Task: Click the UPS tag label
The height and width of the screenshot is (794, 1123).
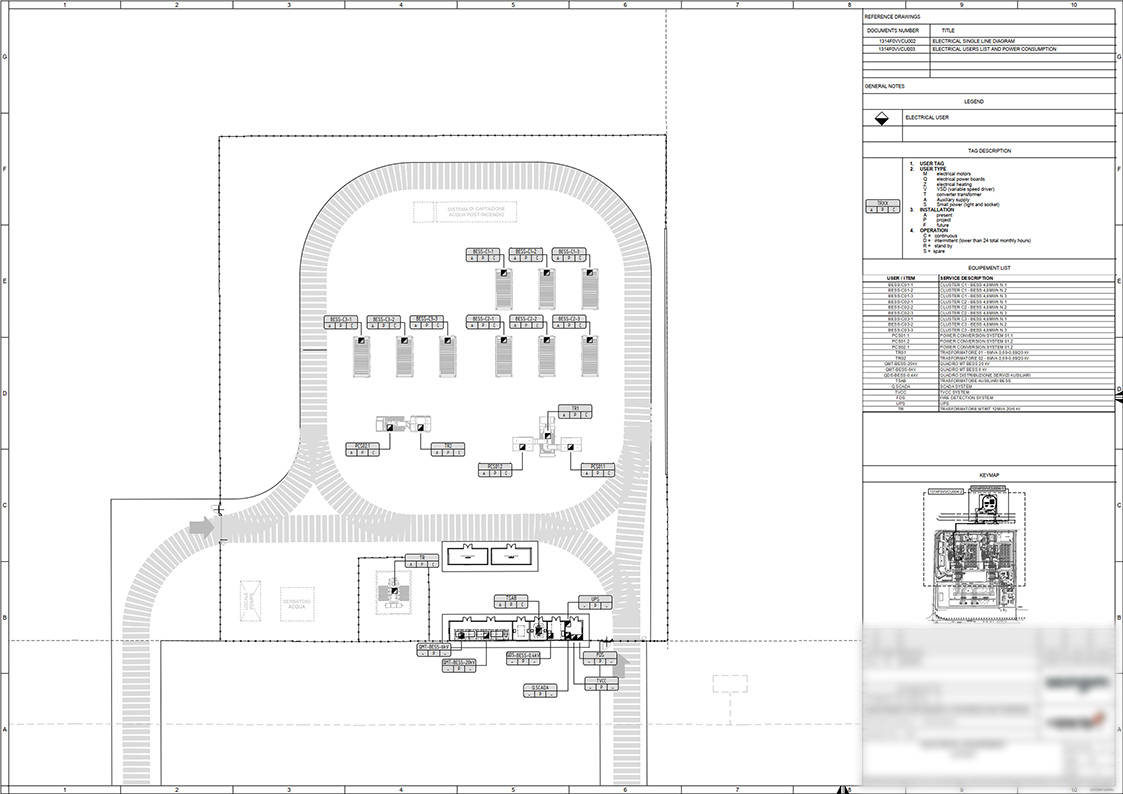Action: coord(595,599)
